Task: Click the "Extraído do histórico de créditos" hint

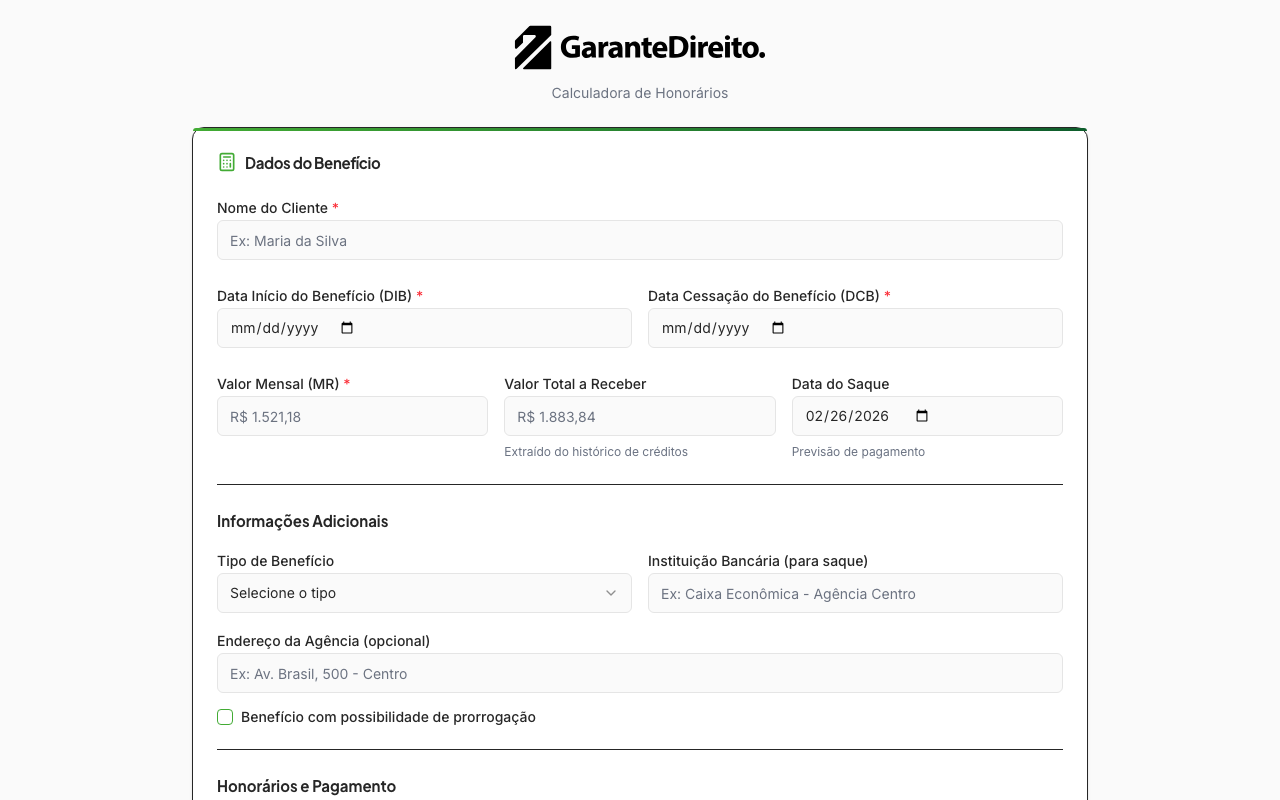Action: coord(596,452)
